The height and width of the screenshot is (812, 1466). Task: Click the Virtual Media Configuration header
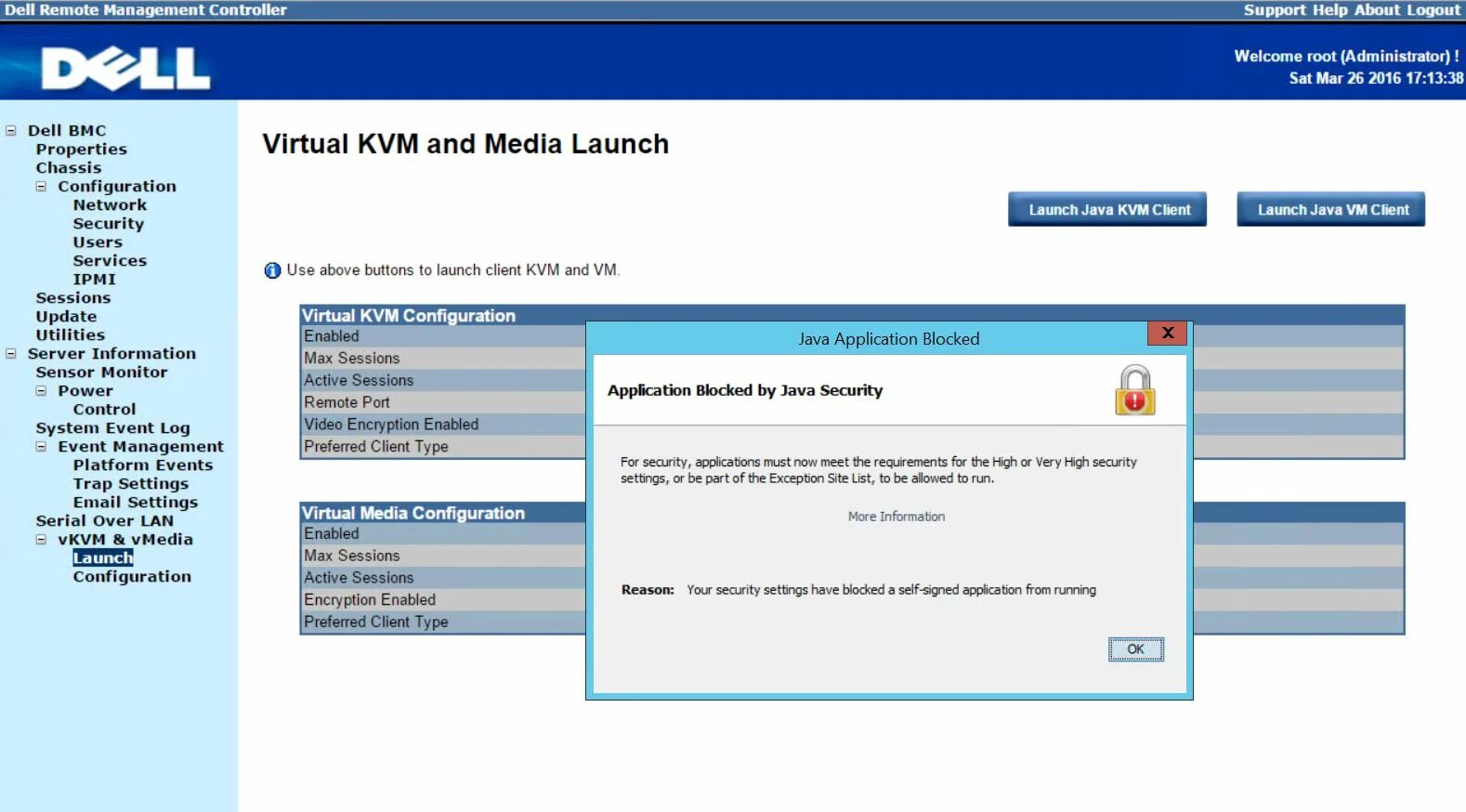pyautogui.click(x=413, y=513)
